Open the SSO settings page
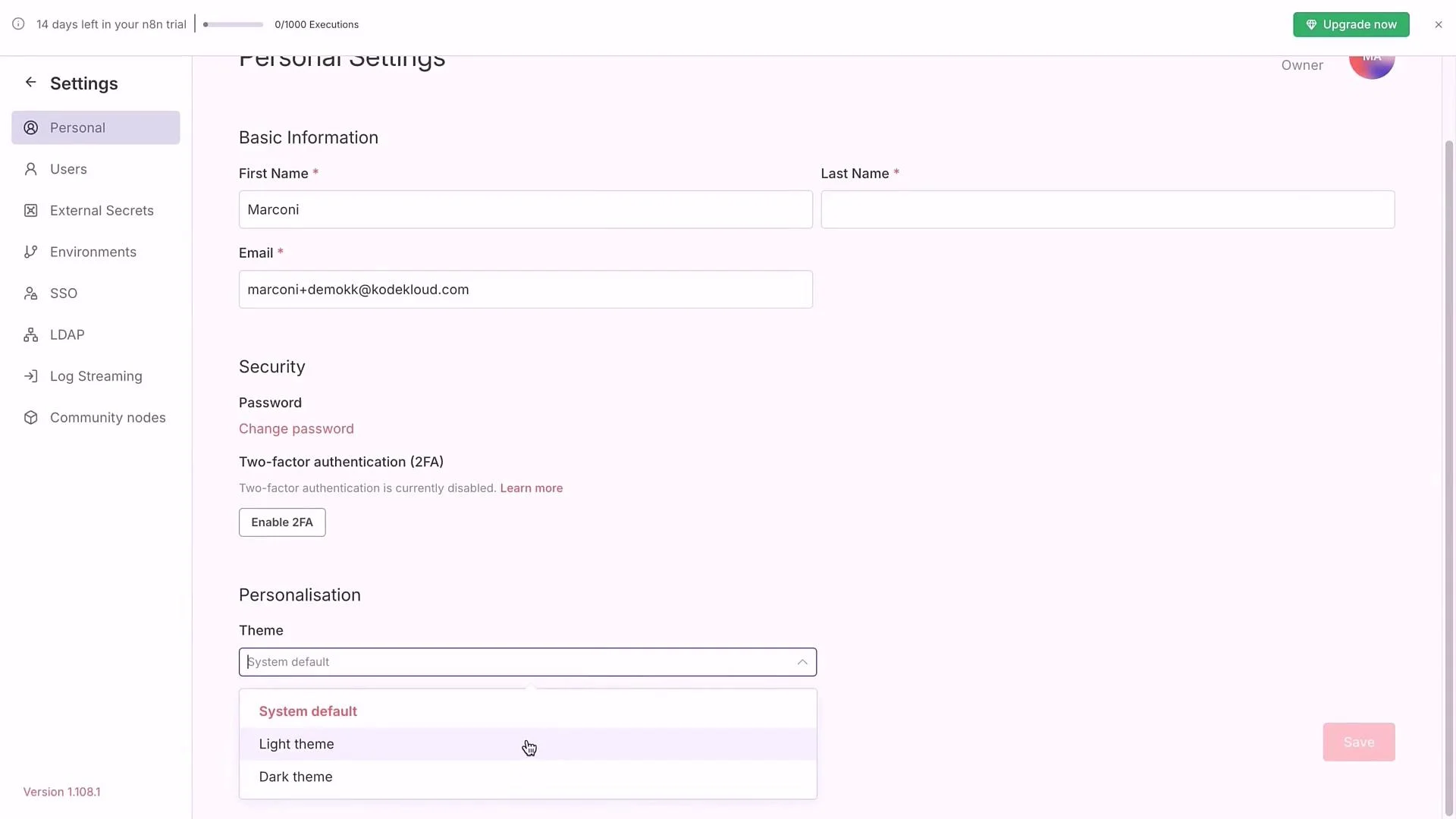 (96, 293)
